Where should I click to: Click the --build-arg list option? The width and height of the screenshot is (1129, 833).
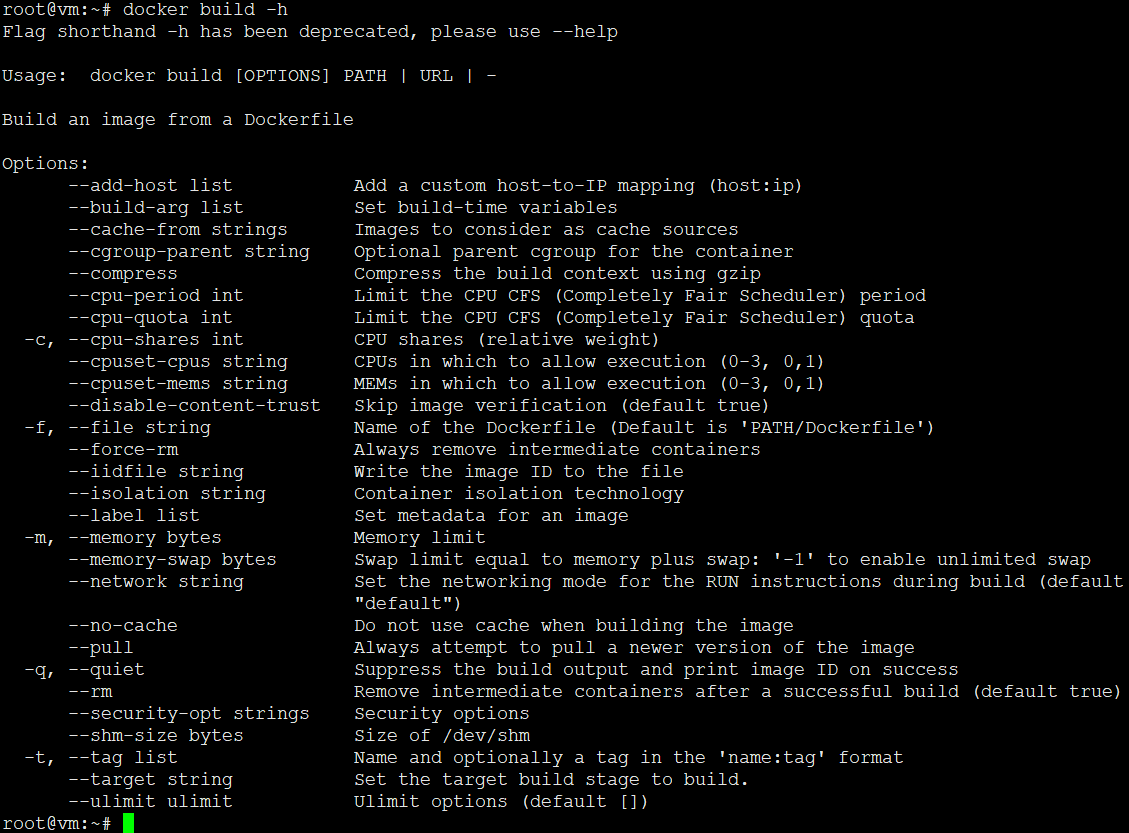pyautogui.click(x=156, y=208)
